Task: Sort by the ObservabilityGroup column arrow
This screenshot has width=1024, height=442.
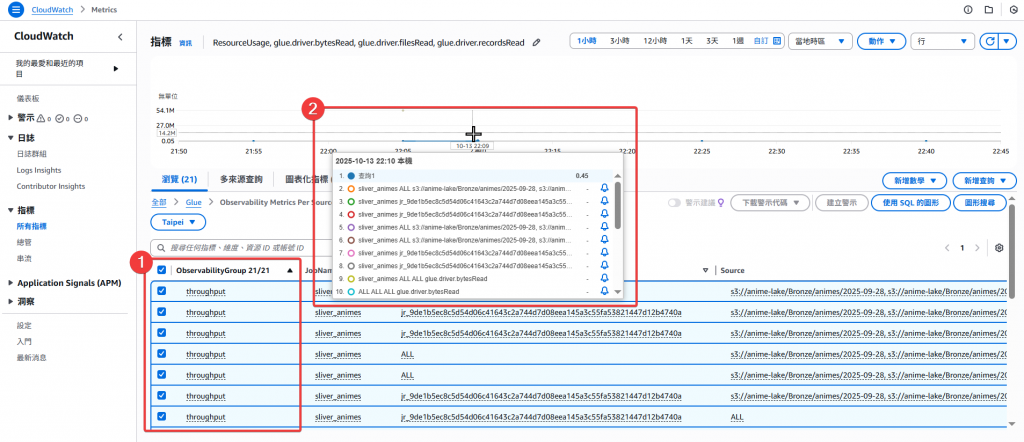Action: coord(289,270)
